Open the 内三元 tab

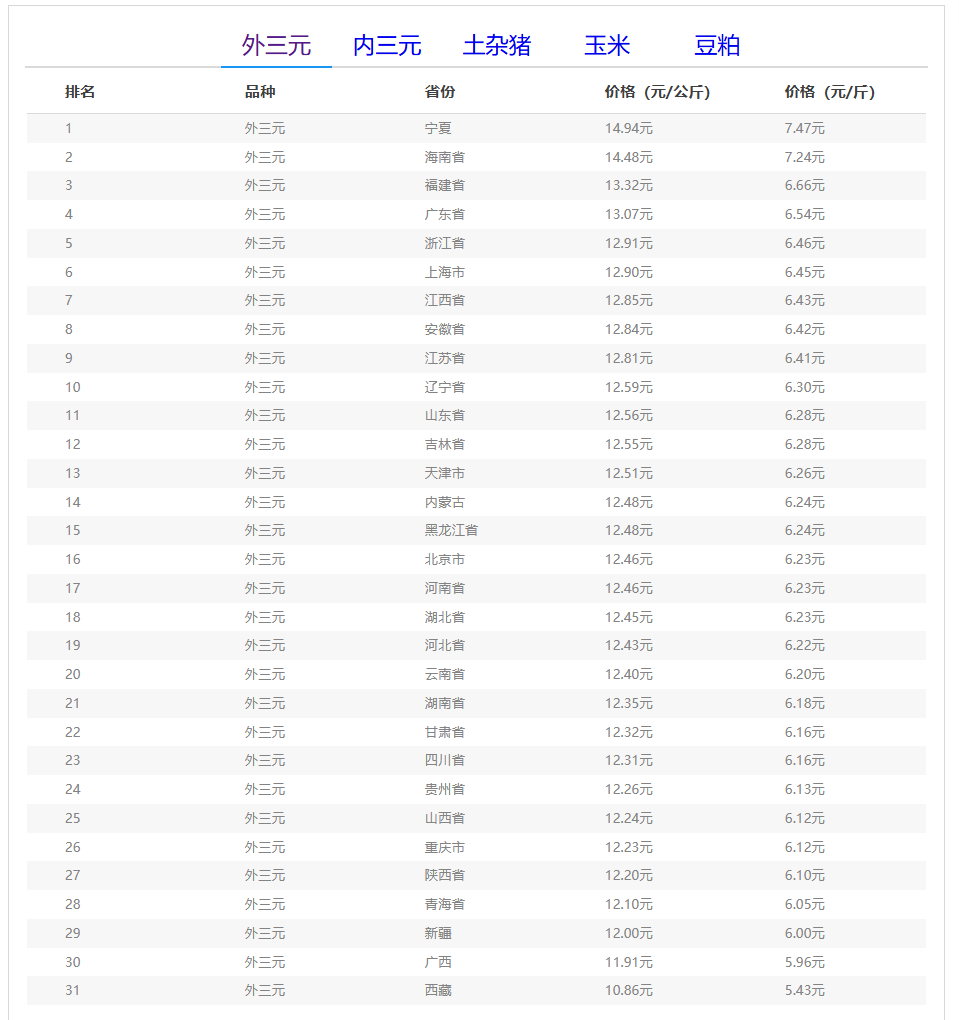(387, 46)
